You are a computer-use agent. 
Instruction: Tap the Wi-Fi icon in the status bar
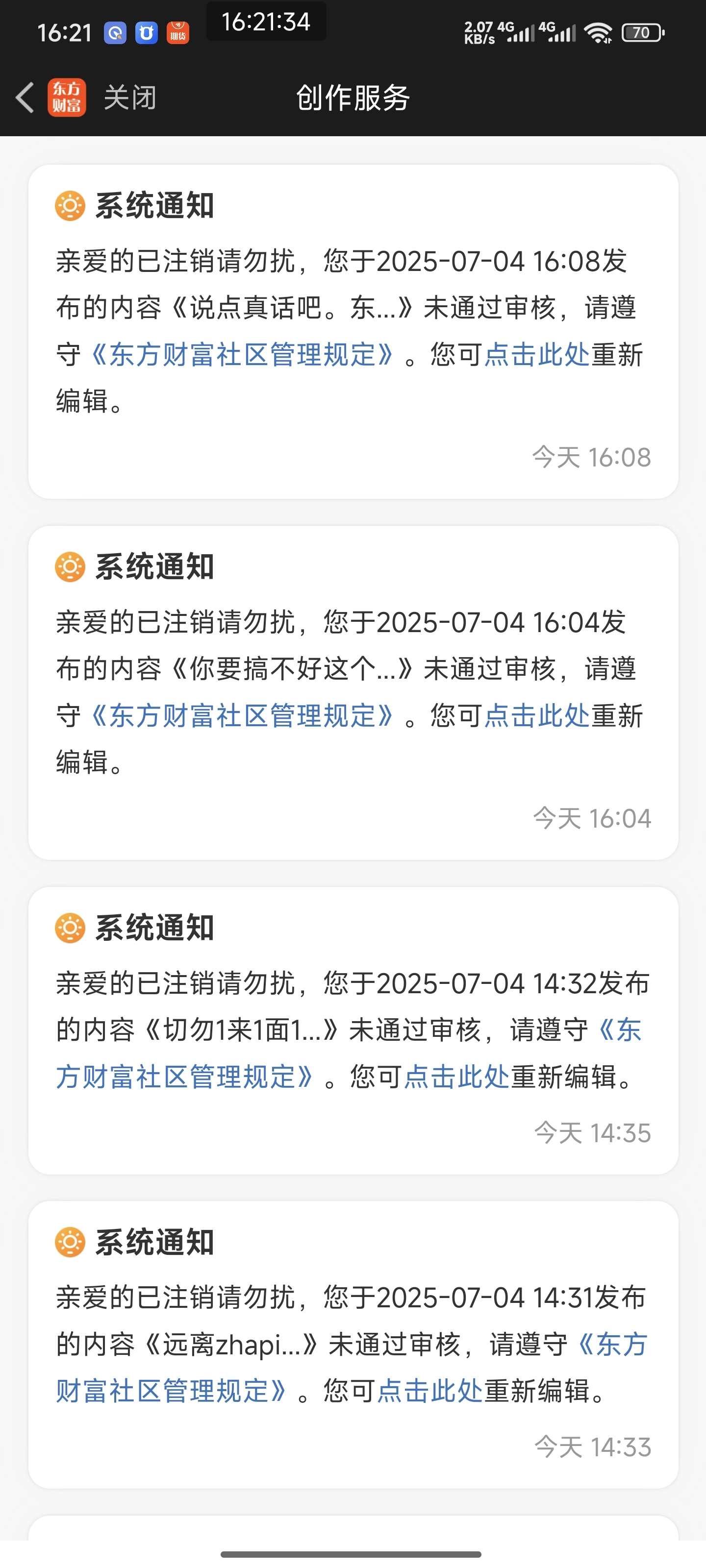click(598, 33)
